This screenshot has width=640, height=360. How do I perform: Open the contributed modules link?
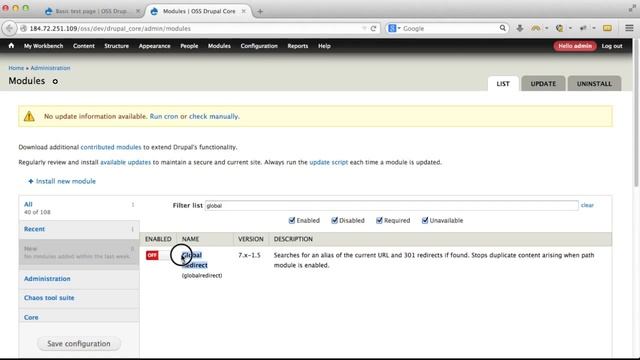click(111, 147)
